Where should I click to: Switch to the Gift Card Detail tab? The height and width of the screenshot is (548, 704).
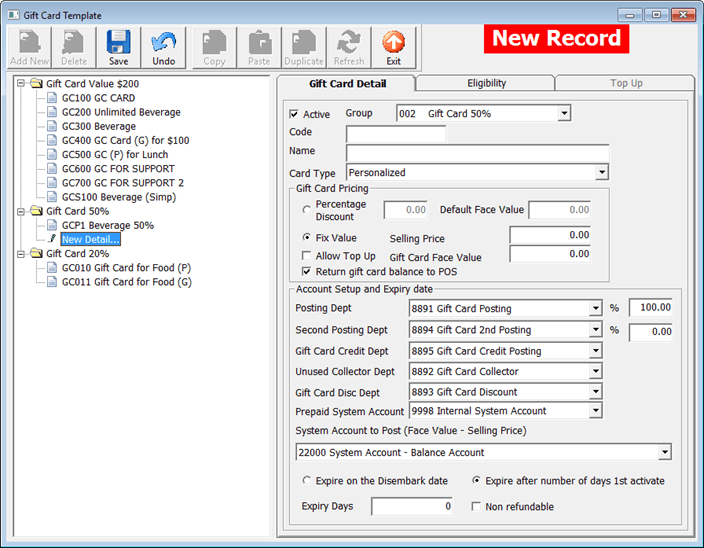(x=347, y=83)
